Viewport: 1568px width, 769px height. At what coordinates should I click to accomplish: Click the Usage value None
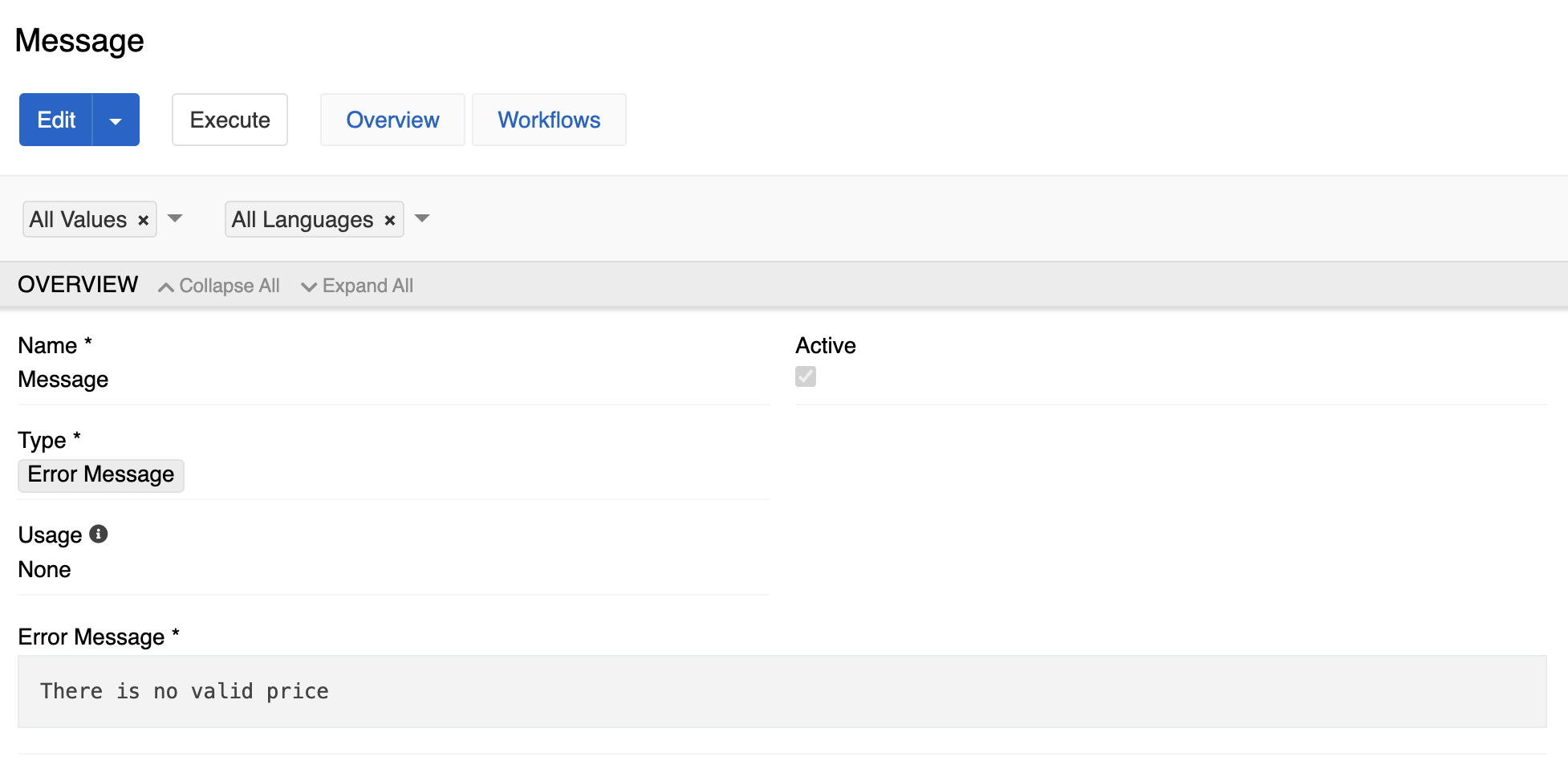pyautogui.click(x=45, y=569)
